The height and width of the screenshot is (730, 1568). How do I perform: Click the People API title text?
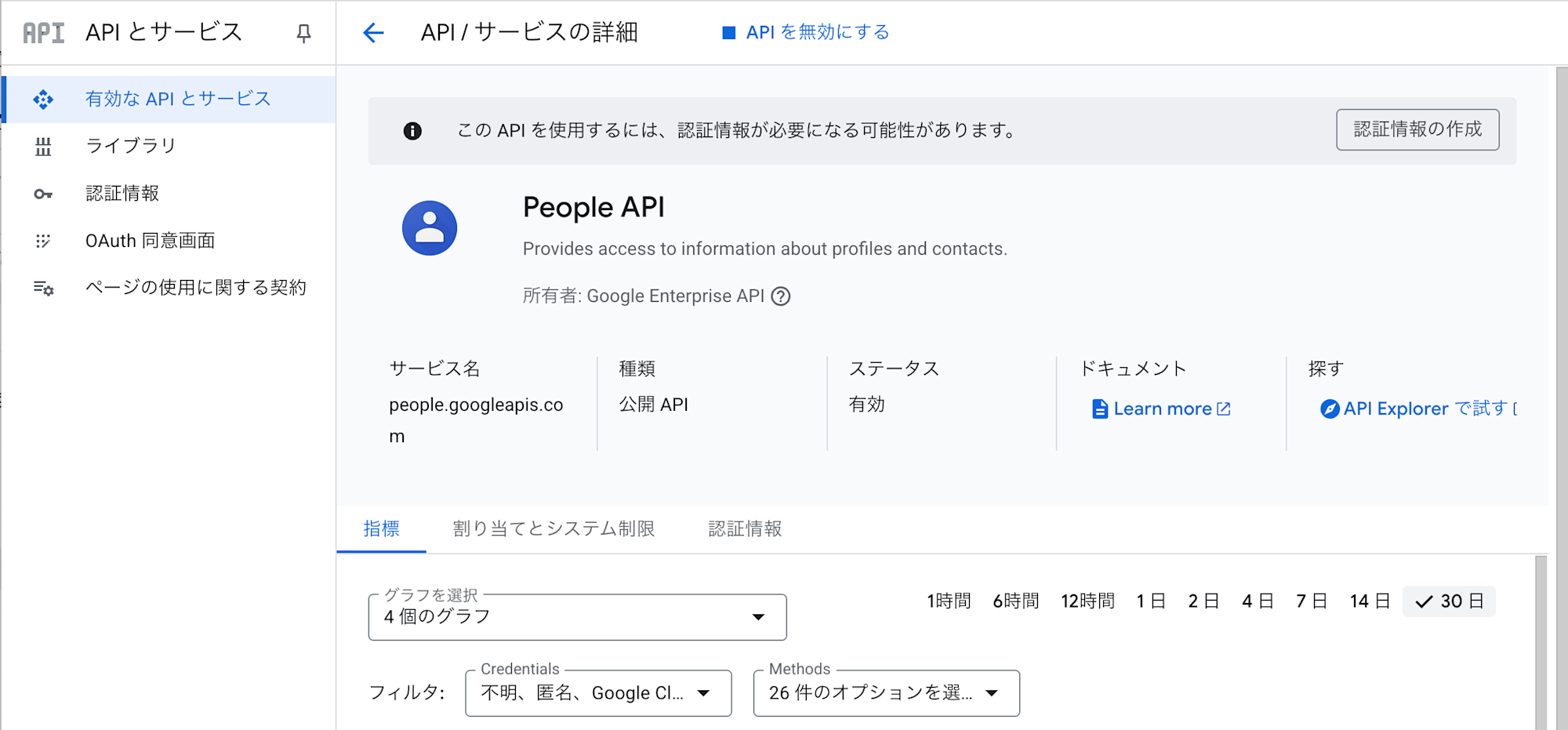coord(593,208)
